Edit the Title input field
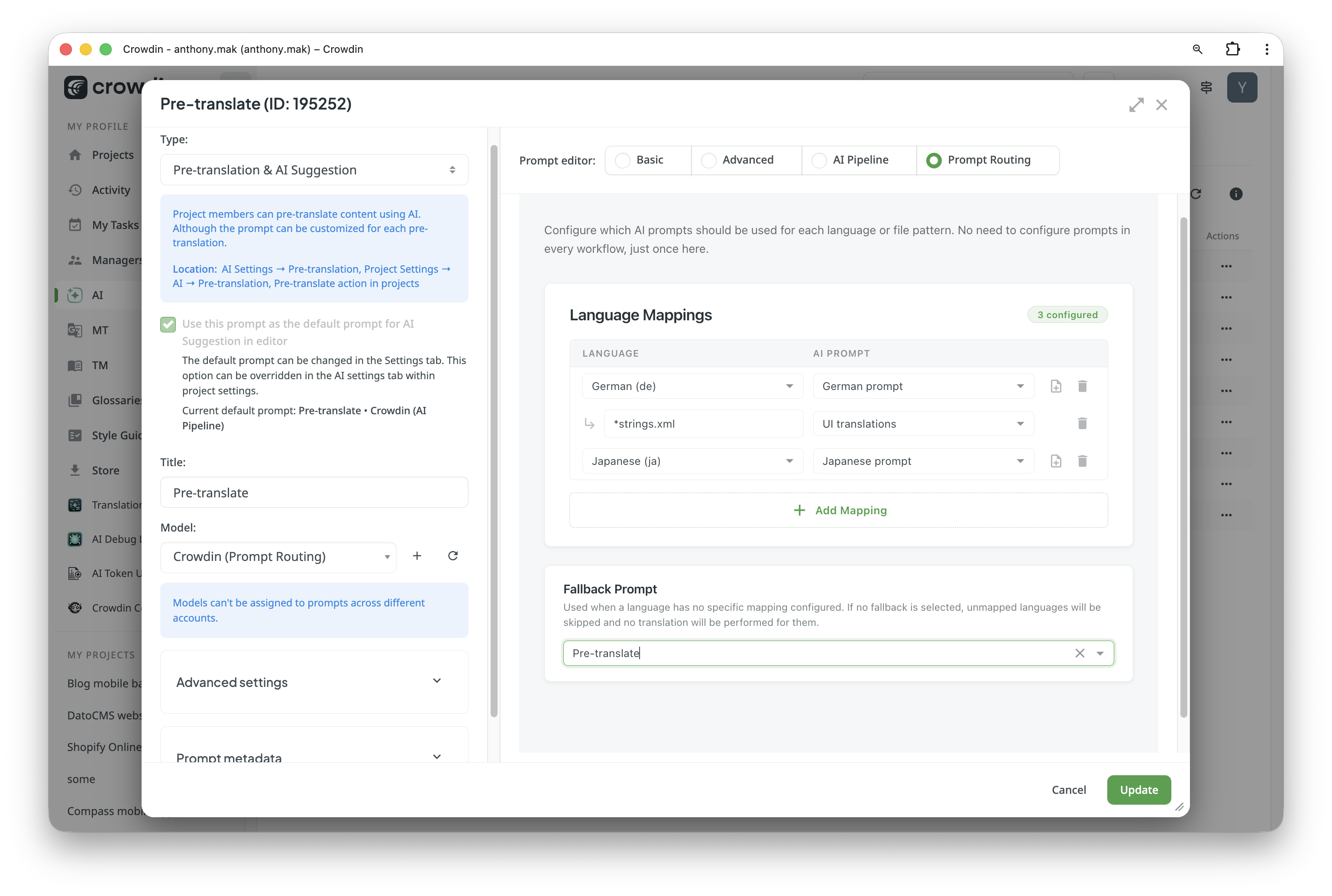Screen dimensions: 1332x896 314,493
